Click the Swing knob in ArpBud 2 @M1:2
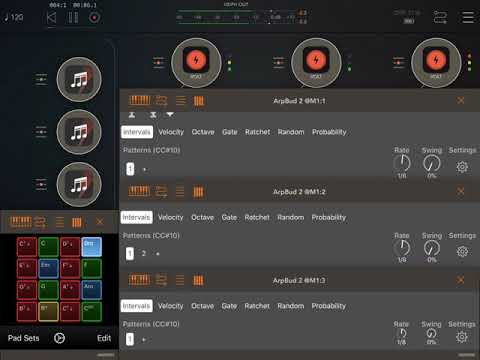Screen dimensions: 480x360 (432, 248)
